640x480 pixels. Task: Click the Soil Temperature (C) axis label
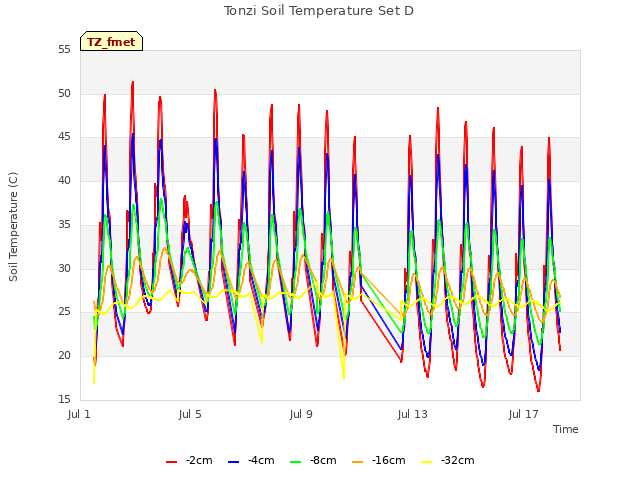(13, 227)
